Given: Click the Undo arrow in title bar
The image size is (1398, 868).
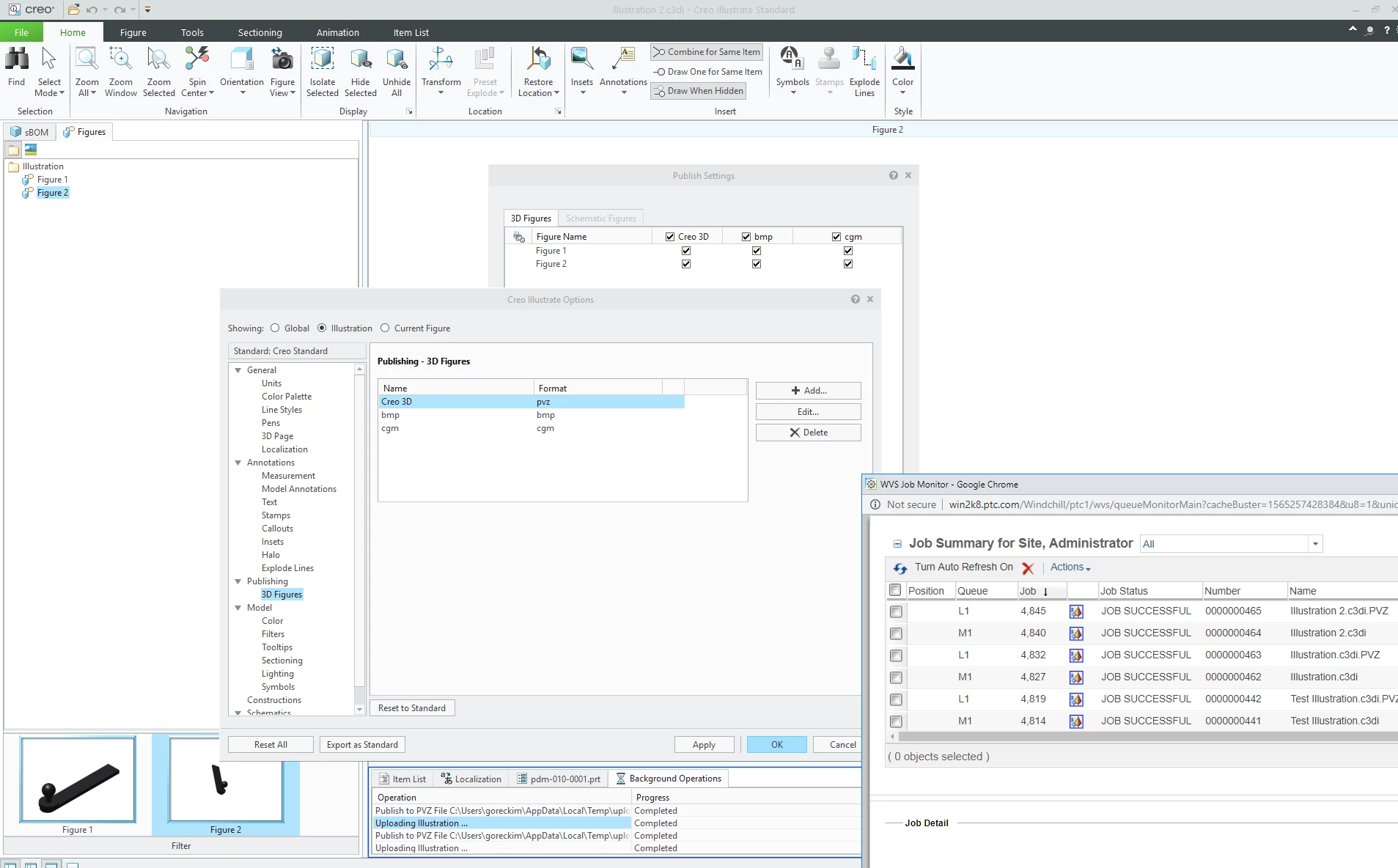Looking at the screenshot, I should pos(91,10).
